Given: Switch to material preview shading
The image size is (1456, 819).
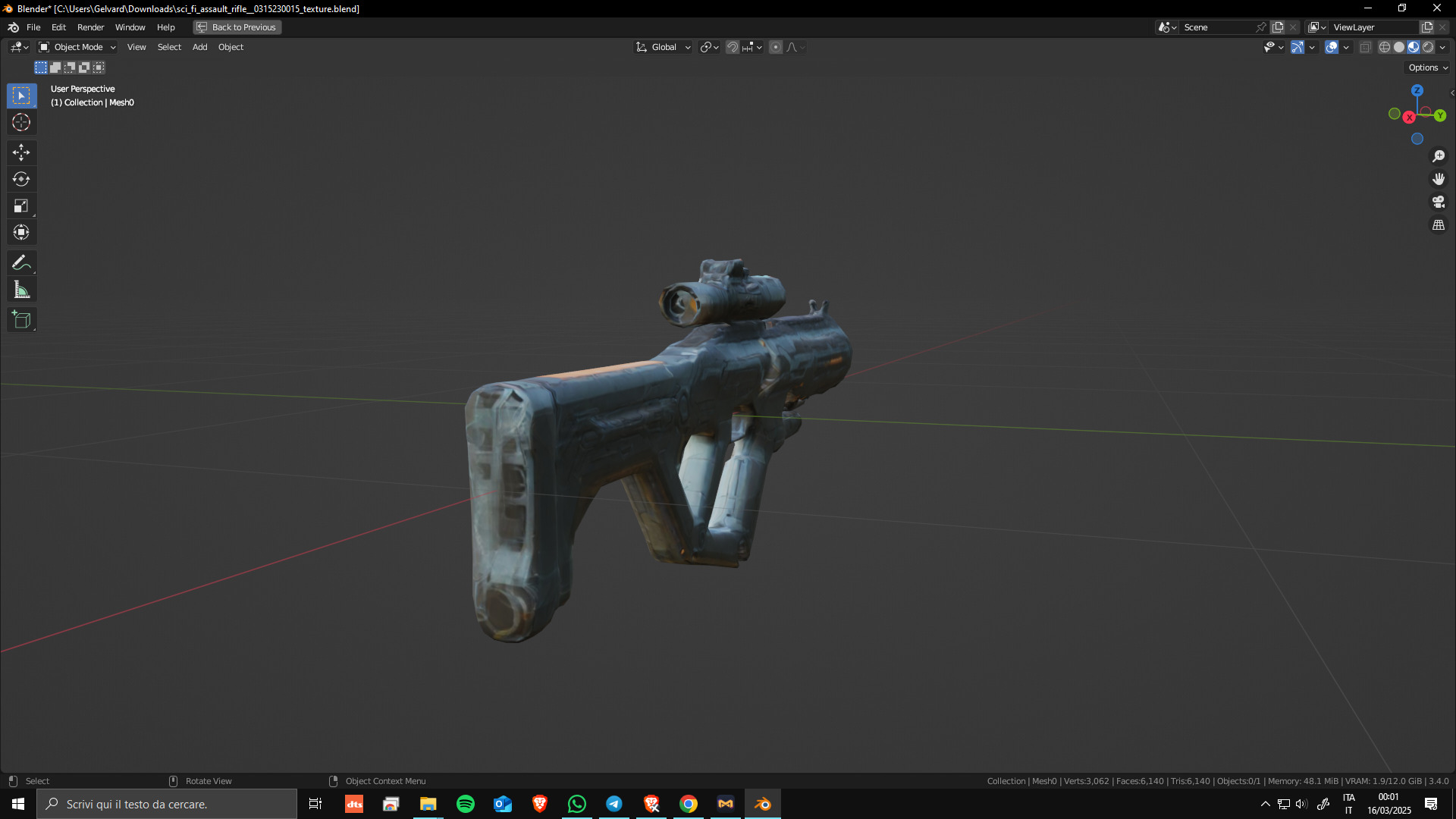Looking at the screenshot, I should point(1414,47).
